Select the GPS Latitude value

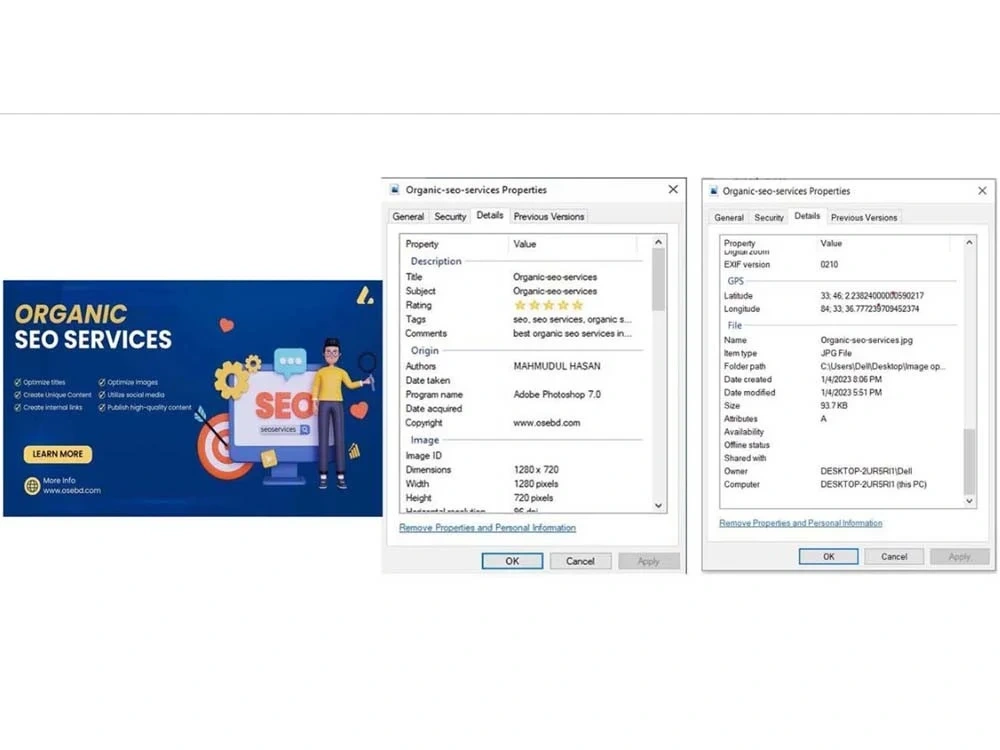click(x=872, y=295)
